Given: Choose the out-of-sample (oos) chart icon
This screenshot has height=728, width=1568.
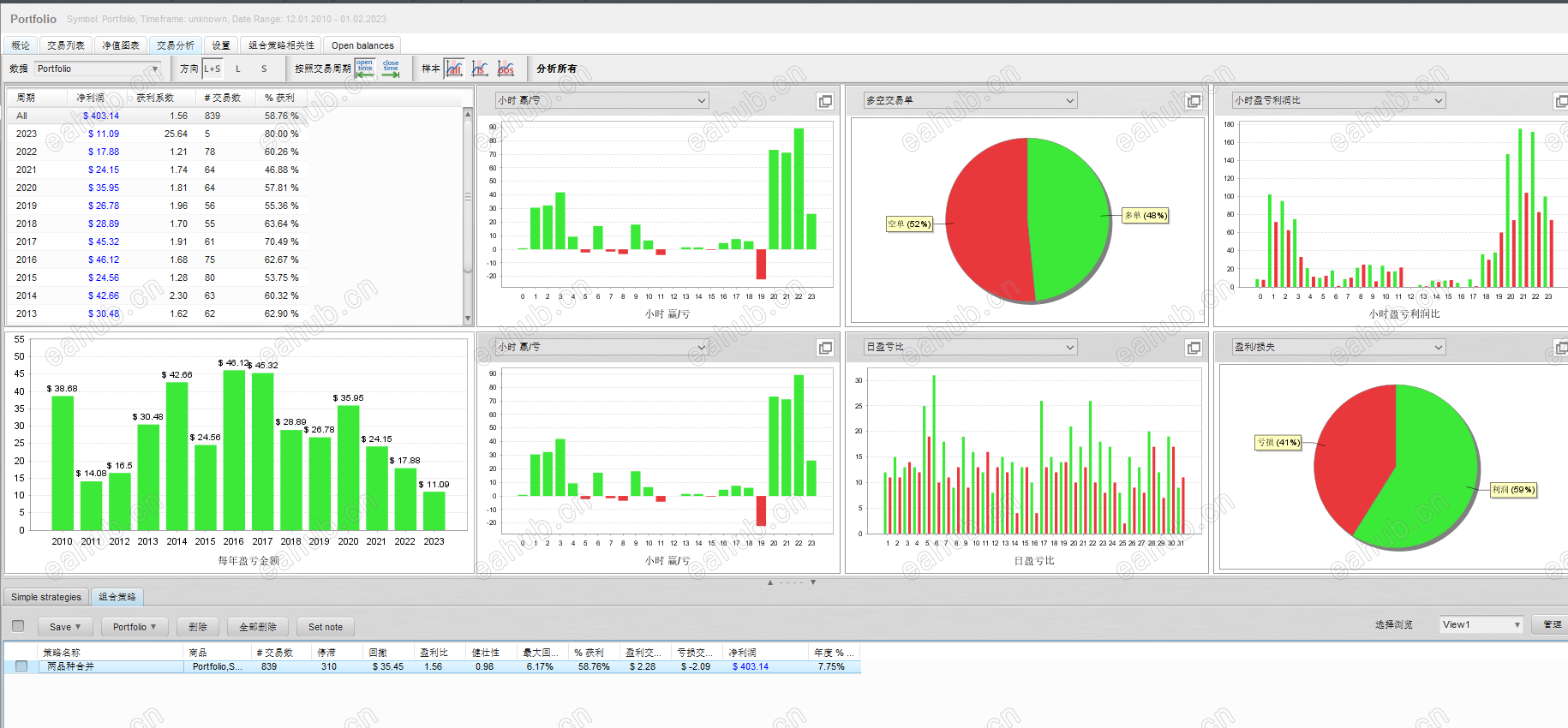Looking at the screenshot, I should tap(506, 69).
